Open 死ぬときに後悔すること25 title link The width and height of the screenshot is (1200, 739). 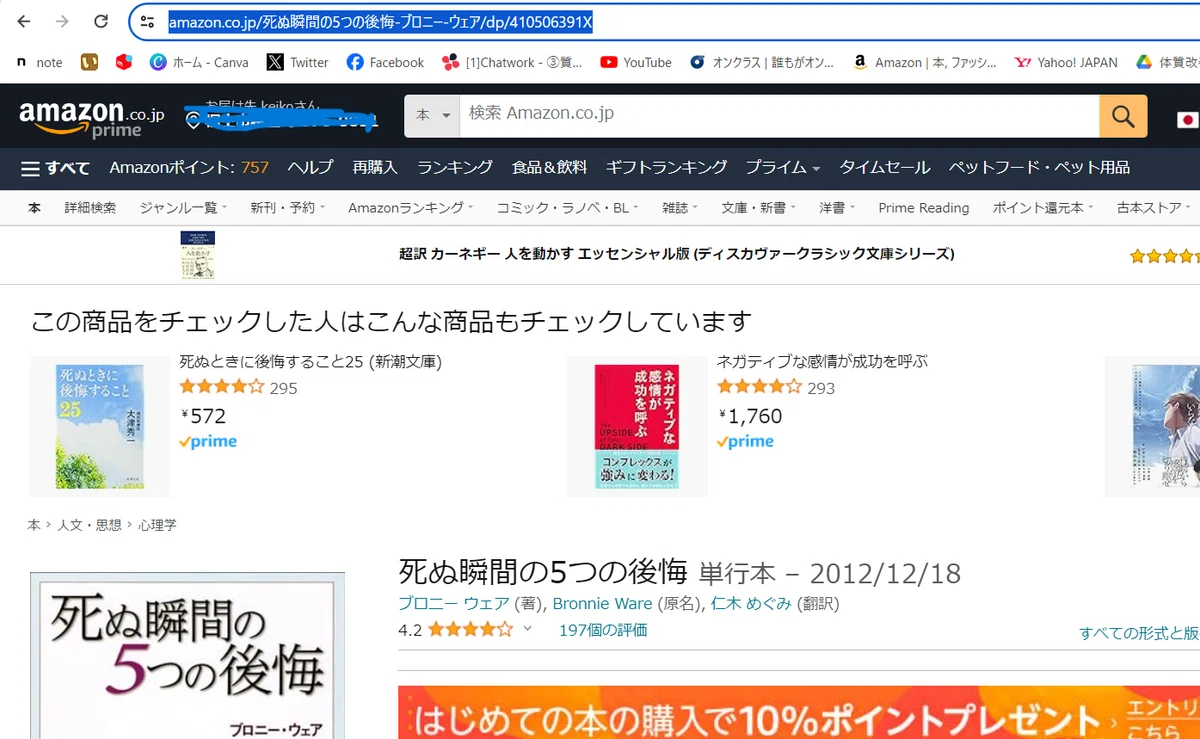pos(310,362)
